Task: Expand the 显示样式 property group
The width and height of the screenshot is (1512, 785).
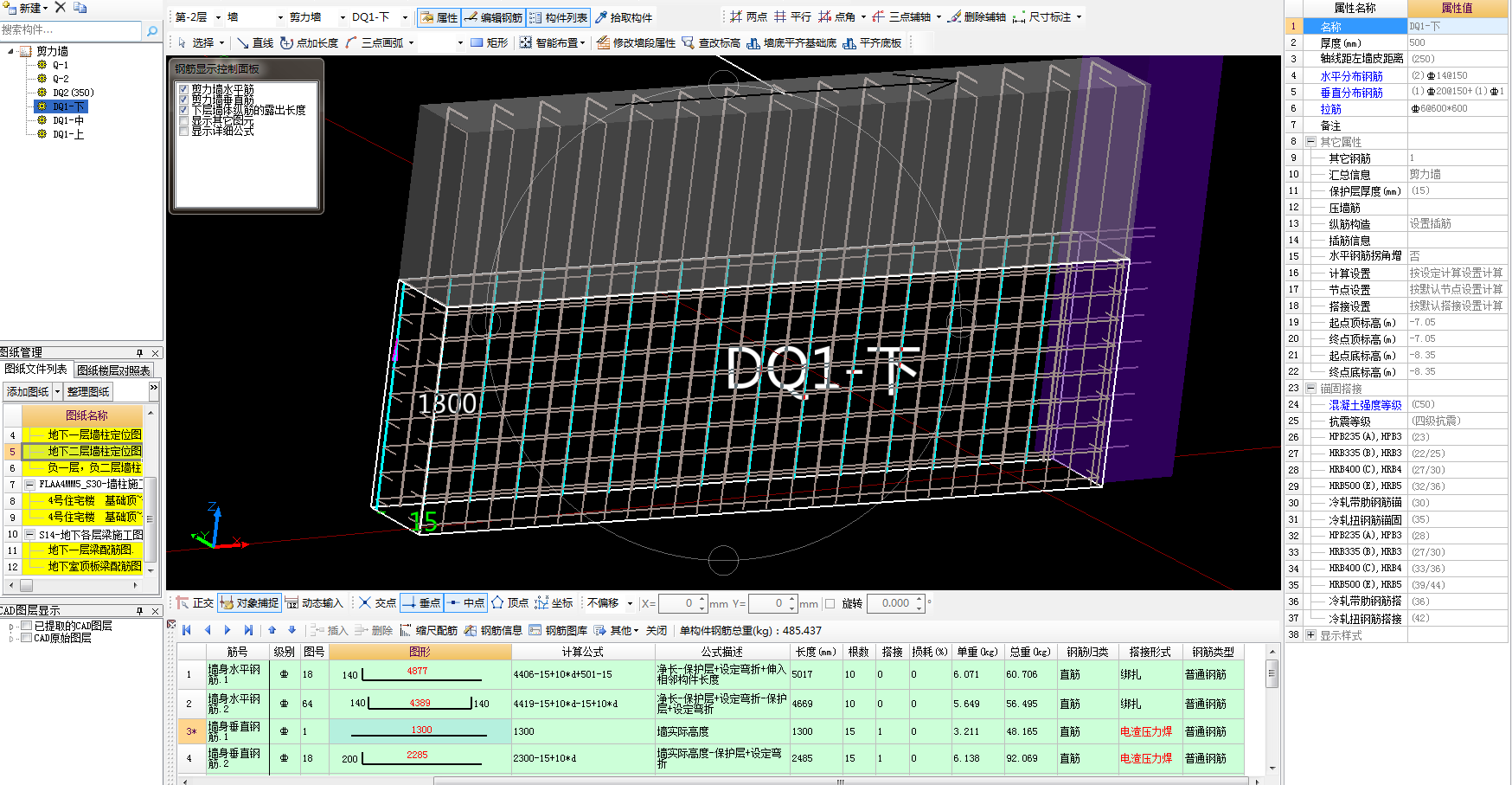Action: [x=1310, y=635]
